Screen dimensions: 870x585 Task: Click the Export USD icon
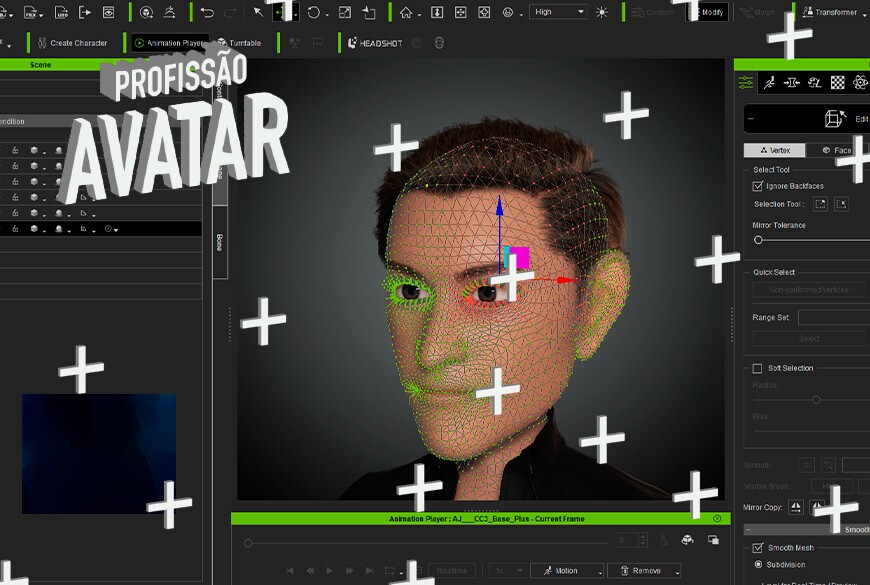pyautogui.click(x=62, y=12)
